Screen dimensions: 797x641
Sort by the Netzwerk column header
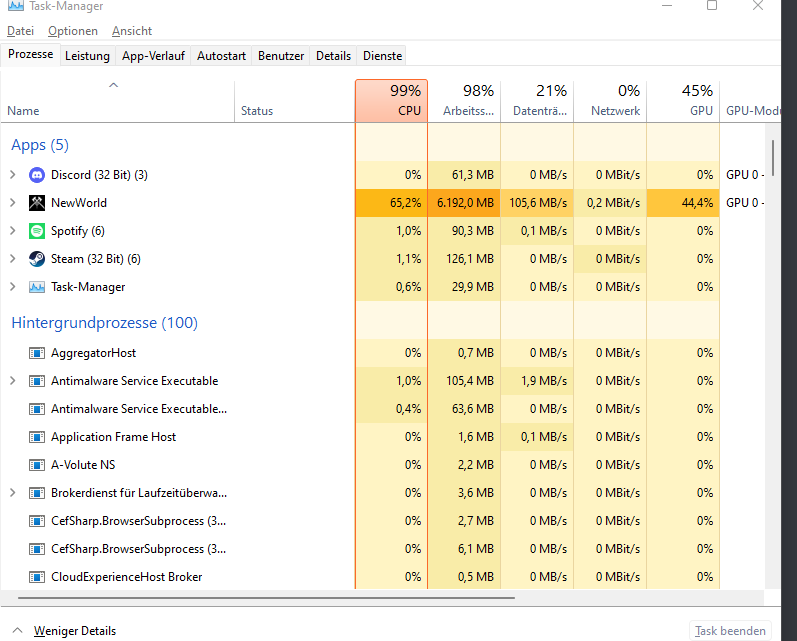coord(610,101)
